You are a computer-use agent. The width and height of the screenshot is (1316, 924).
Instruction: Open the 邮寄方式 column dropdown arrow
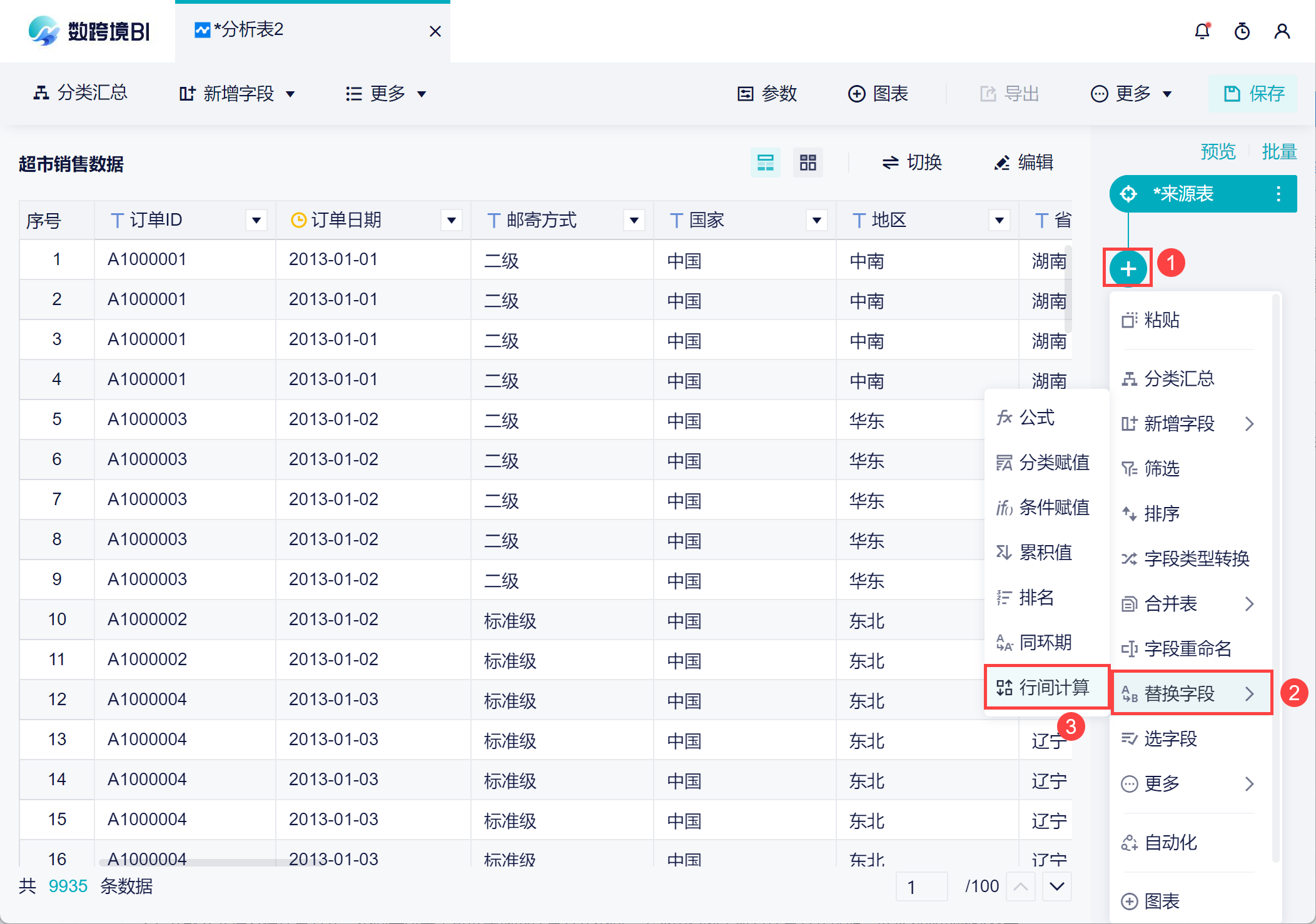tap(634, 220)
